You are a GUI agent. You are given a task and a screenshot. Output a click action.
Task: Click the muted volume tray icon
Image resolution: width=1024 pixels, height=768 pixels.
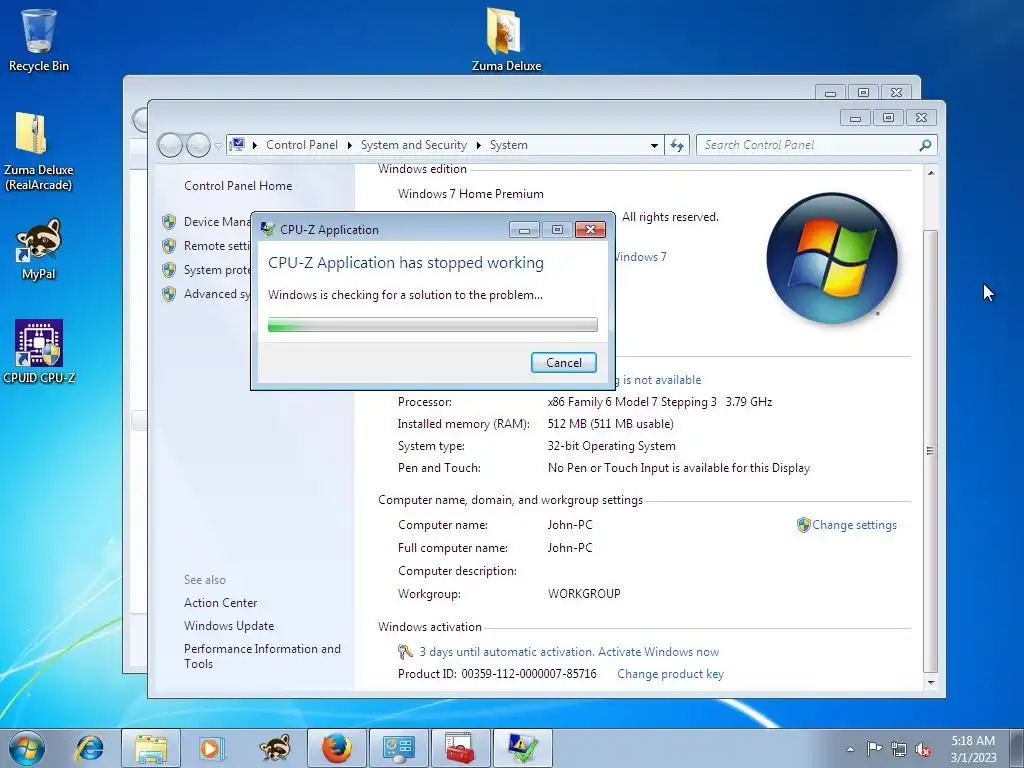coord(923,749)
